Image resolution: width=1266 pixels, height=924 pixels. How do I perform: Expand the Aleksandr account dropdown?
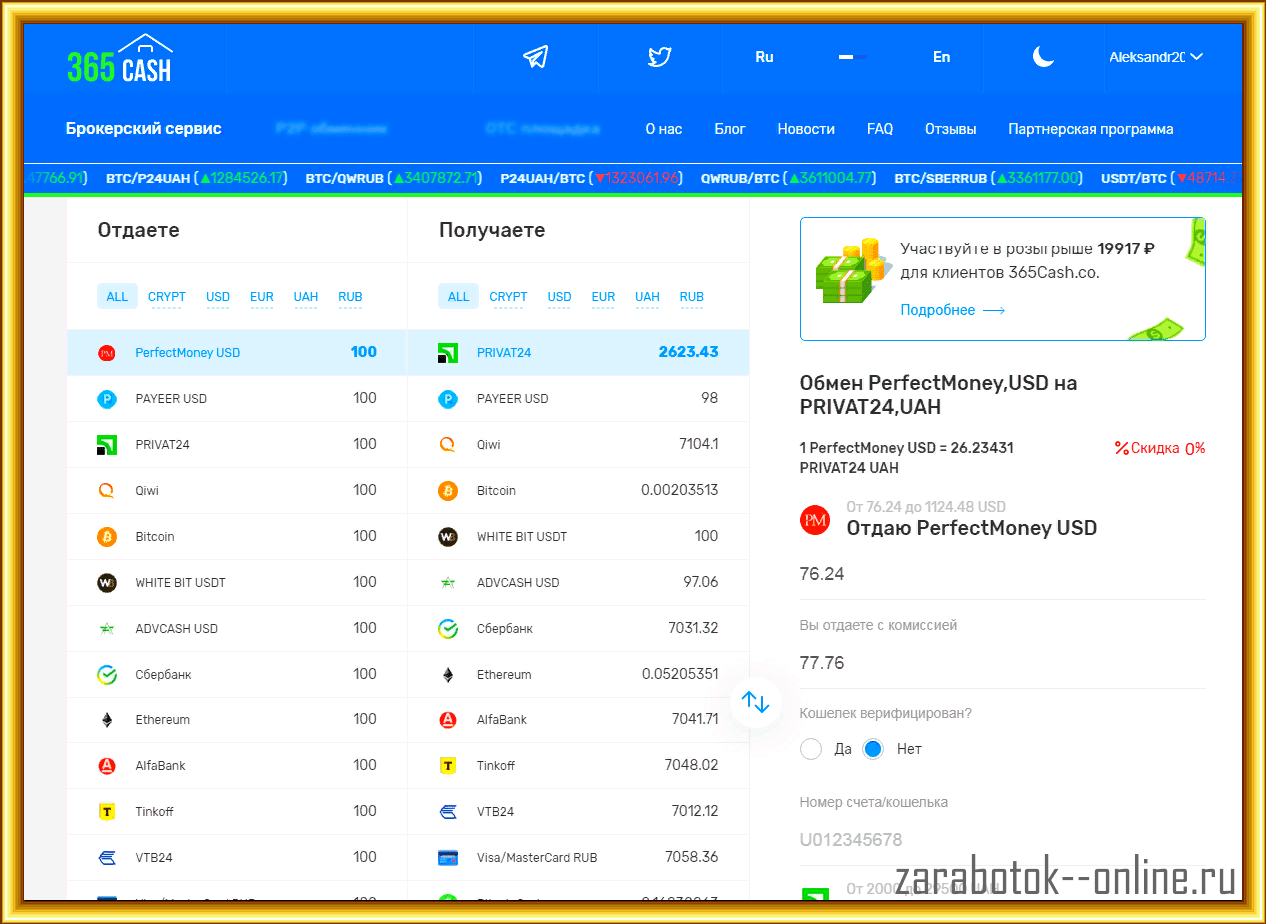pos(1155,57)
